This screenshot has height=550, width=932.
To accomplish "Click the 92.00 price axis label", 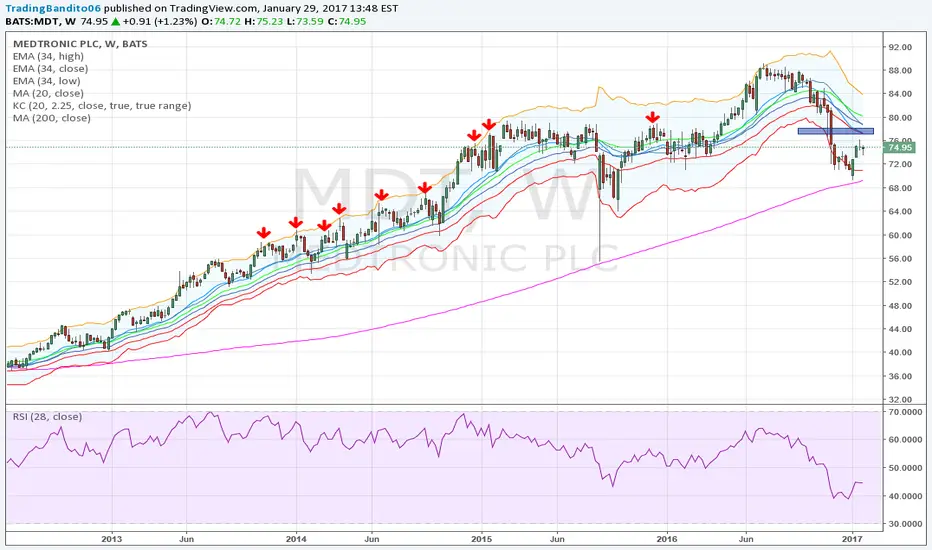I will pyautogui.click(x=900, y=47).
